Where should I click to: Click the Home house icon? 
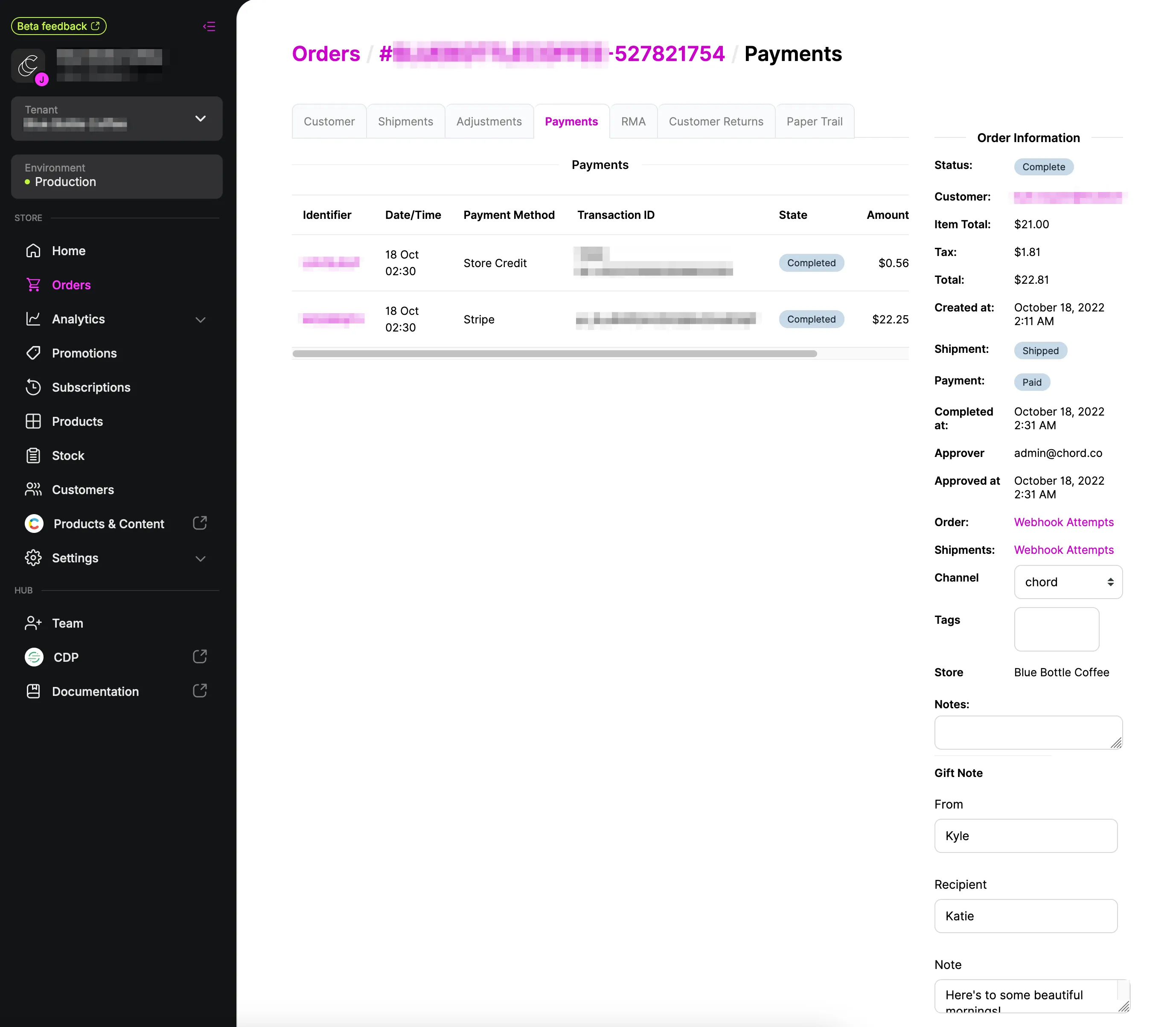pos(33,251)
